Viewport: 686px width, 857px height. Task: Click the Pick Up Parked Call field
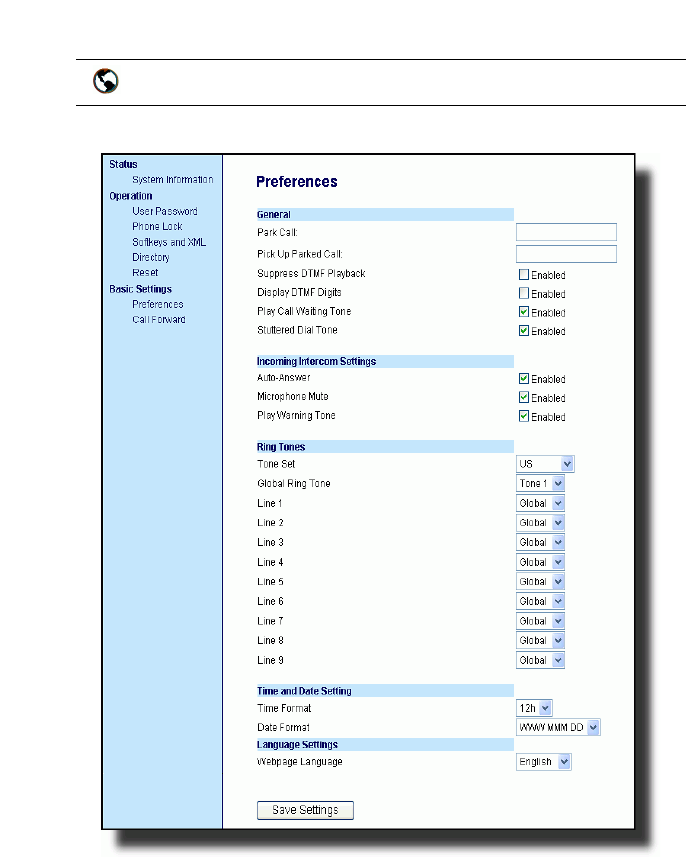coord(566,254)
